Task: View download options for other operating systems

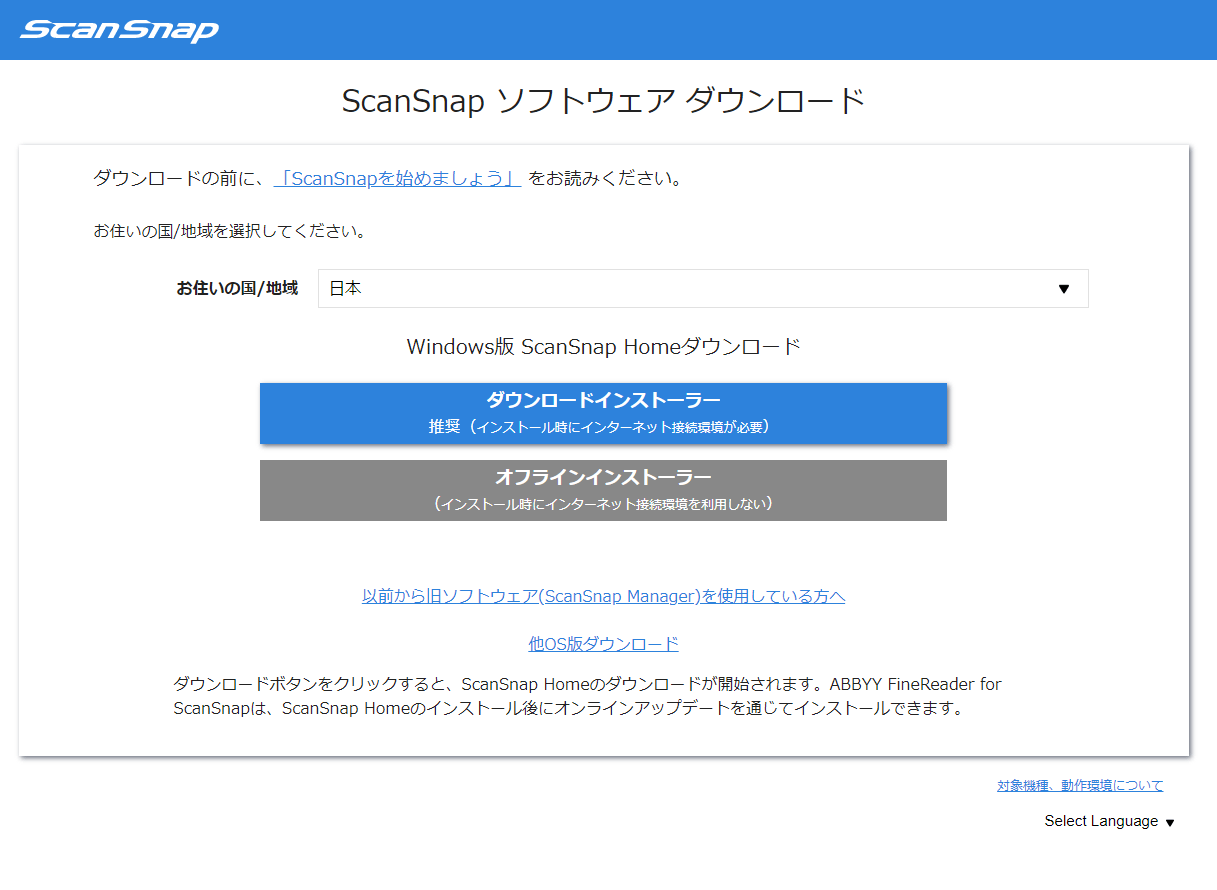Action: pyautogui.click(x=603, y=643)
